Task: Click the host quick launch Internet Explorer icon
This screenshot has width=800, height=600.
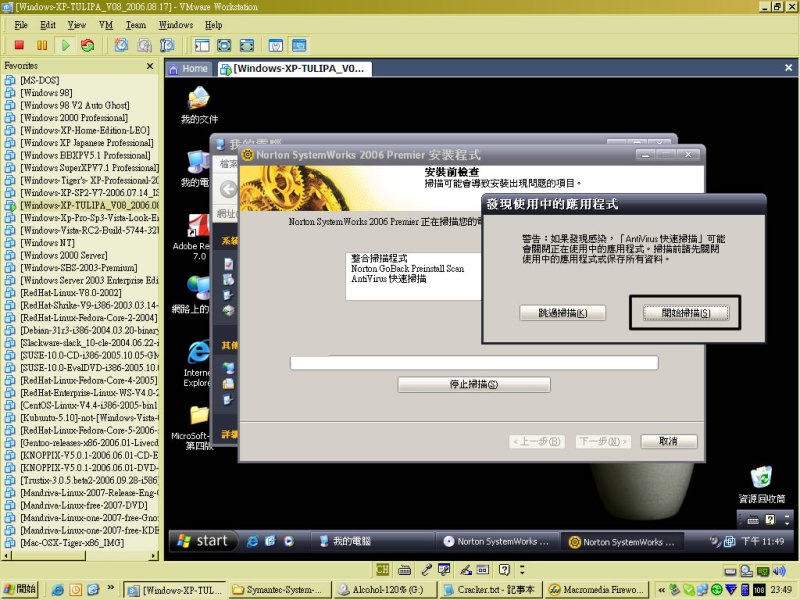Action: tap(58, 590)
